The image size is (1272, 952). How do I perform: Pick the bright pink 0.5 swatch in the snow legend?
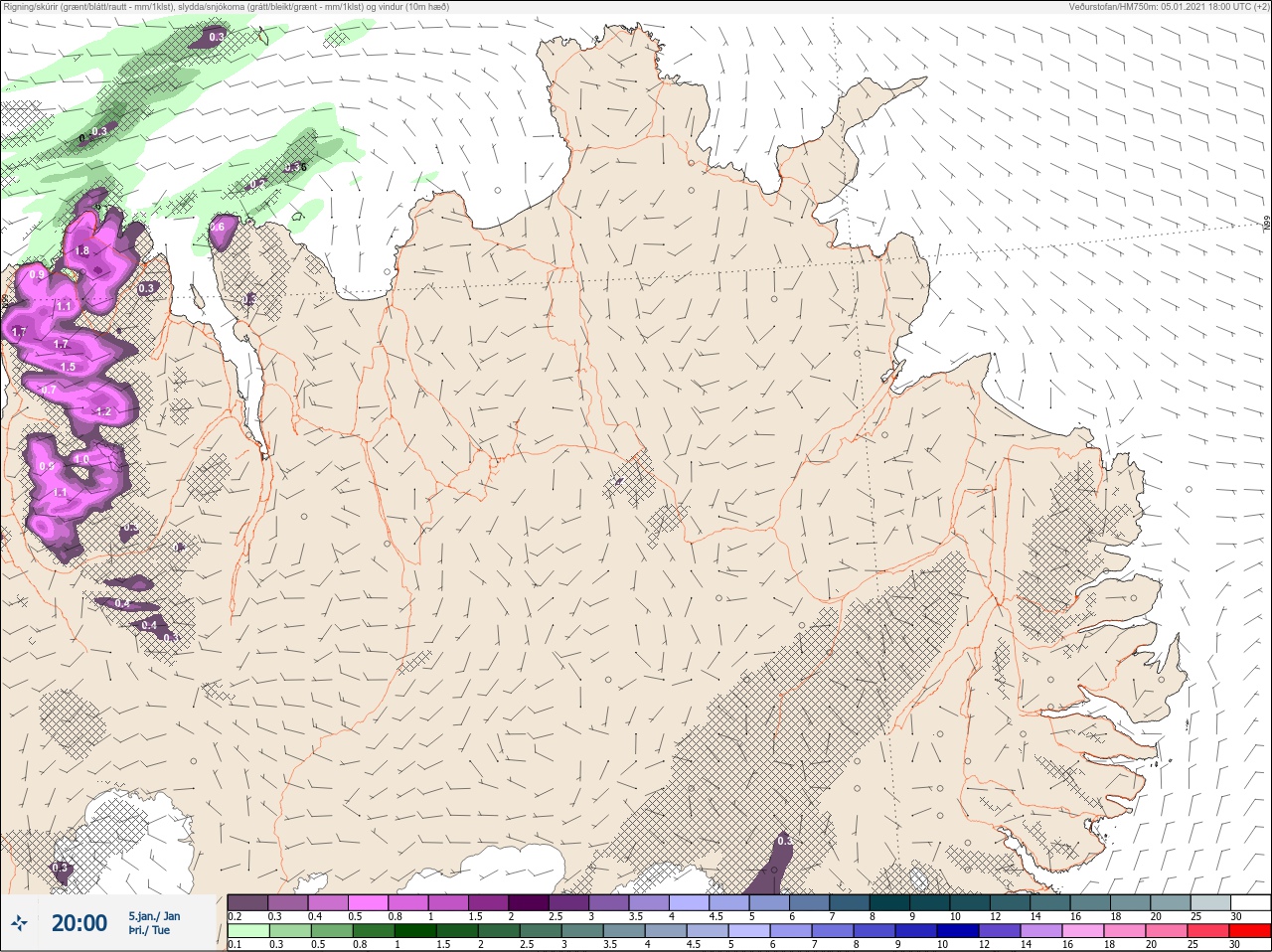pyautogui.click(x=369, y=902)
